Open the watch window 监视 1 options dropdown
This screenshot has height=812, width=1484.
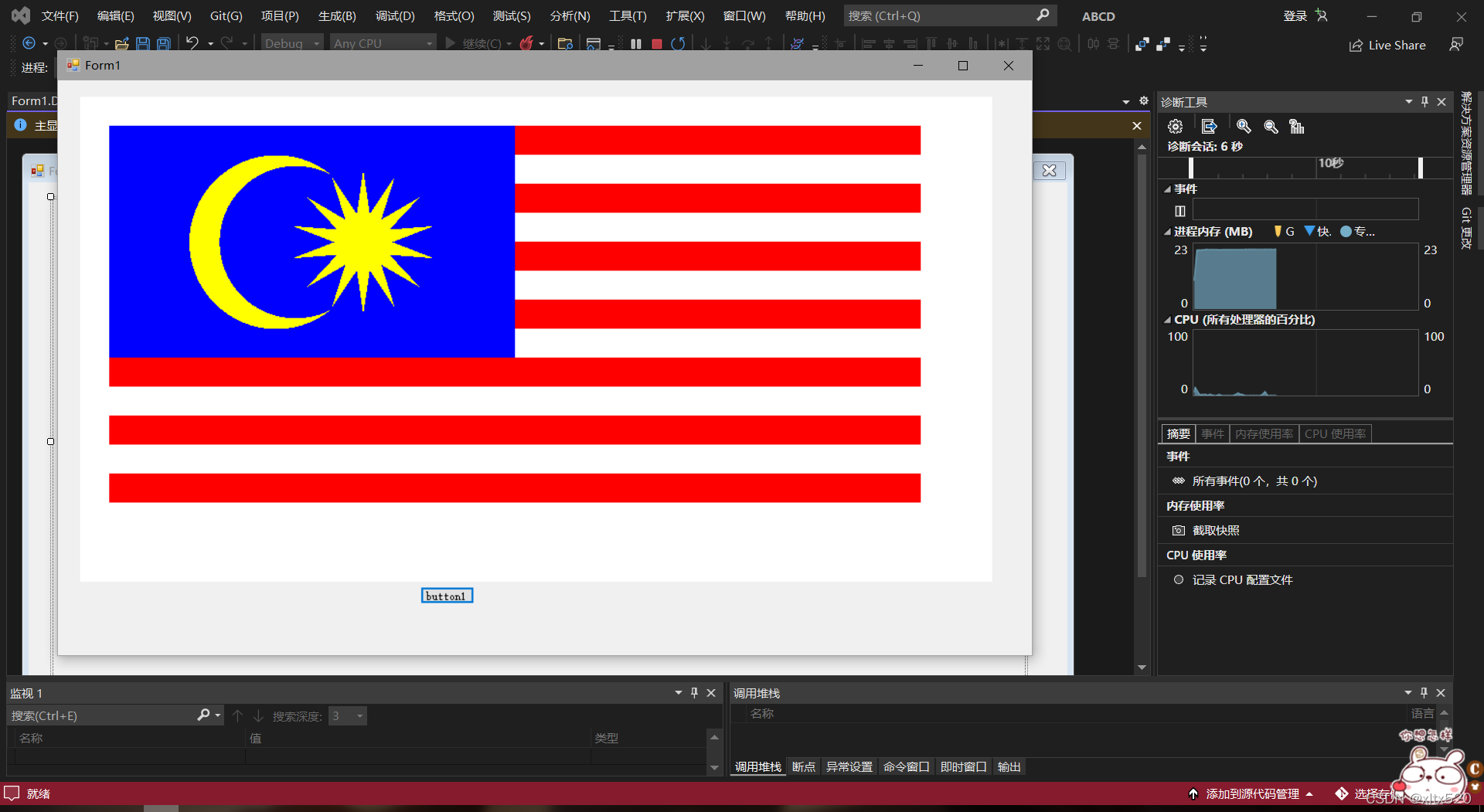[678, 693]
